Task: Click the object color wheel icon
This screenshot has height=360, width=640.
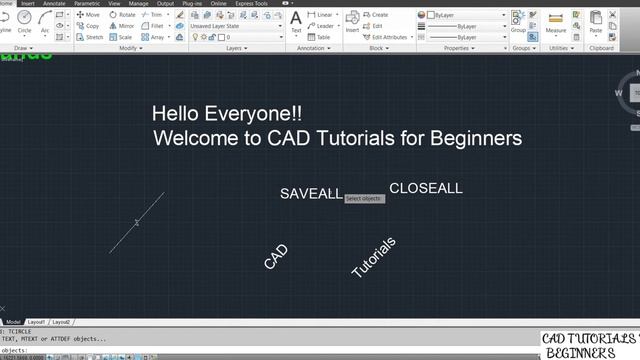Action: point(421,15)
